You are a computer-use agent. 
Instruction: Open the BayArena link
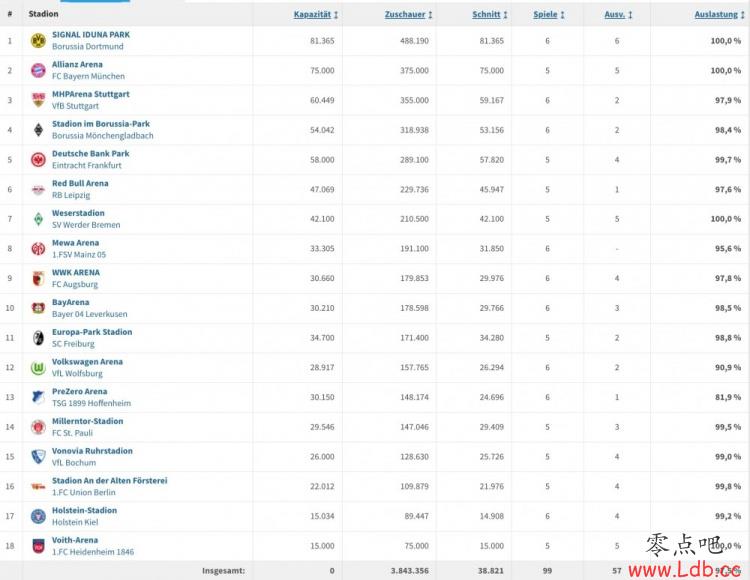coord(70,302)
